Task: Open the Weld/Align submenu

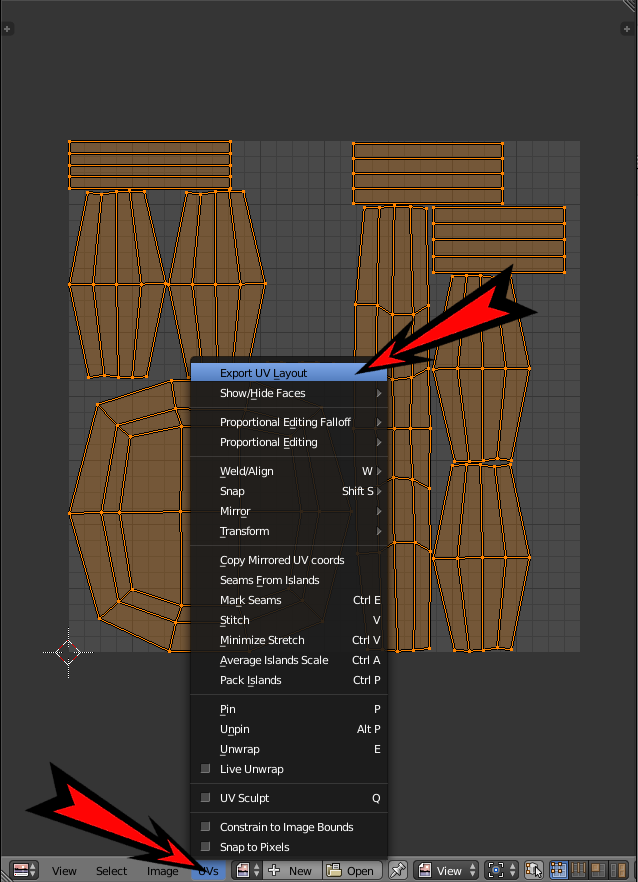Action: tap(289, 471)
